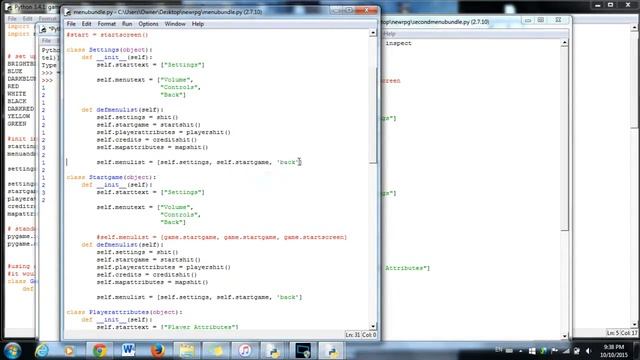Open the Action Center flag tray icon
Image resolution: width=640 pixels, height=360 pixels.
tap(554, 351)
